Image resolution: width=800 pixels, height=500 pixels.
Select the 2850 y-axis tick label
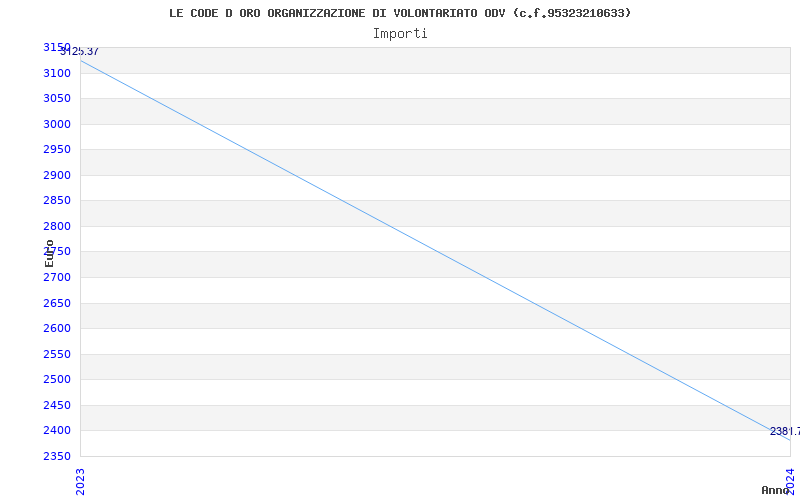click(57, 201)
